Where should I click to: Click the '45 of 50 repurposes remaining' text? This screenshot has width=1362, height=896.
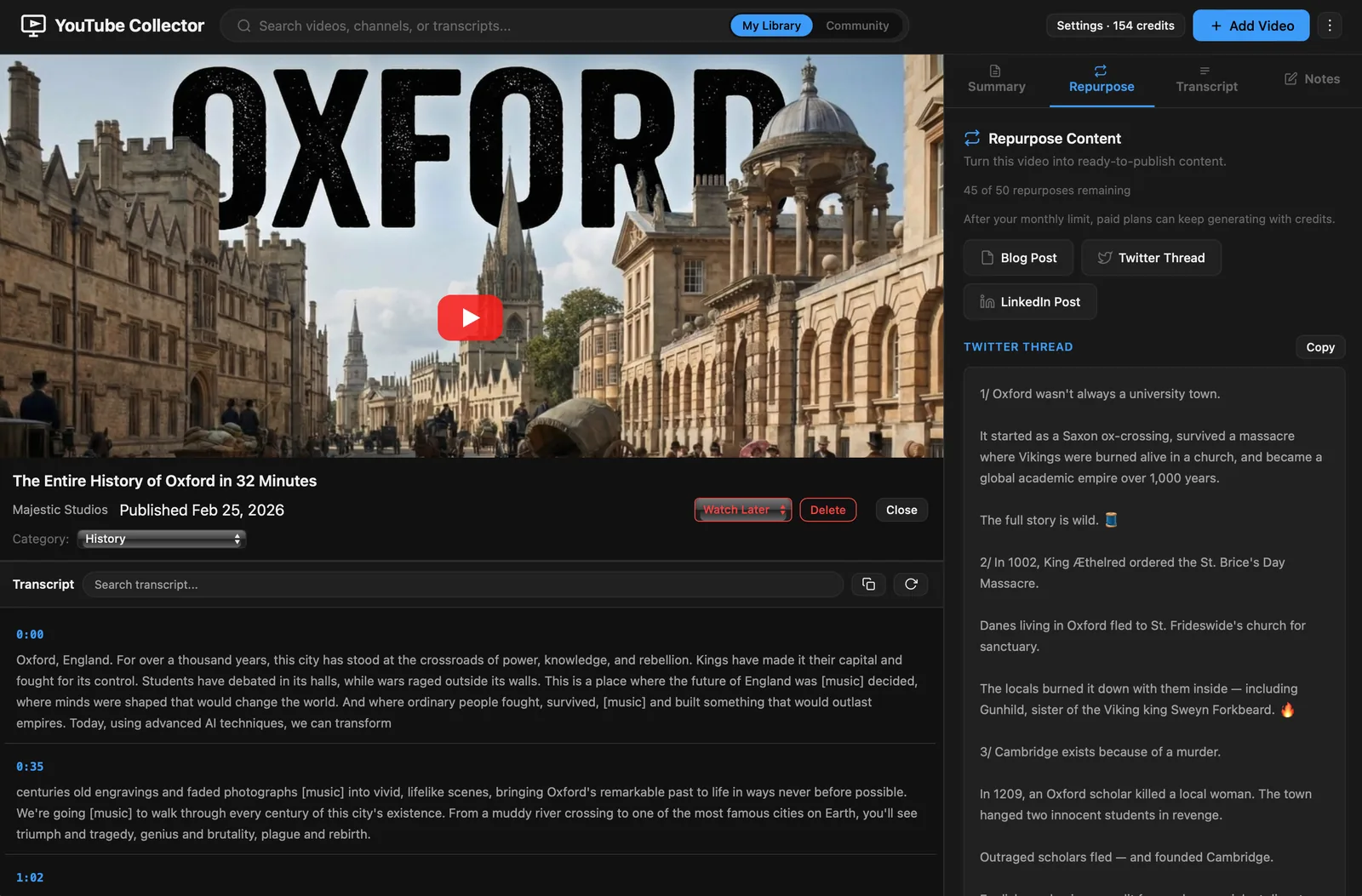(1047, 191)
